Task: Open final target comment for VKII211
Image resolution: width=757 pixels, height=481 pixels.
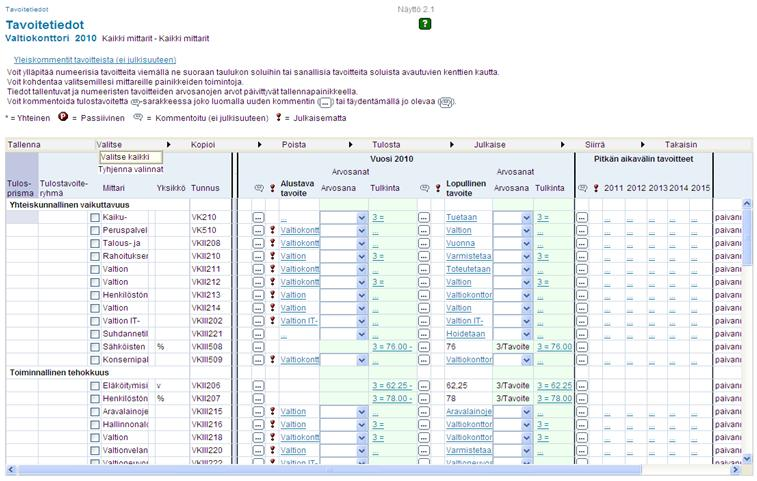Action: tap(424, 269)
